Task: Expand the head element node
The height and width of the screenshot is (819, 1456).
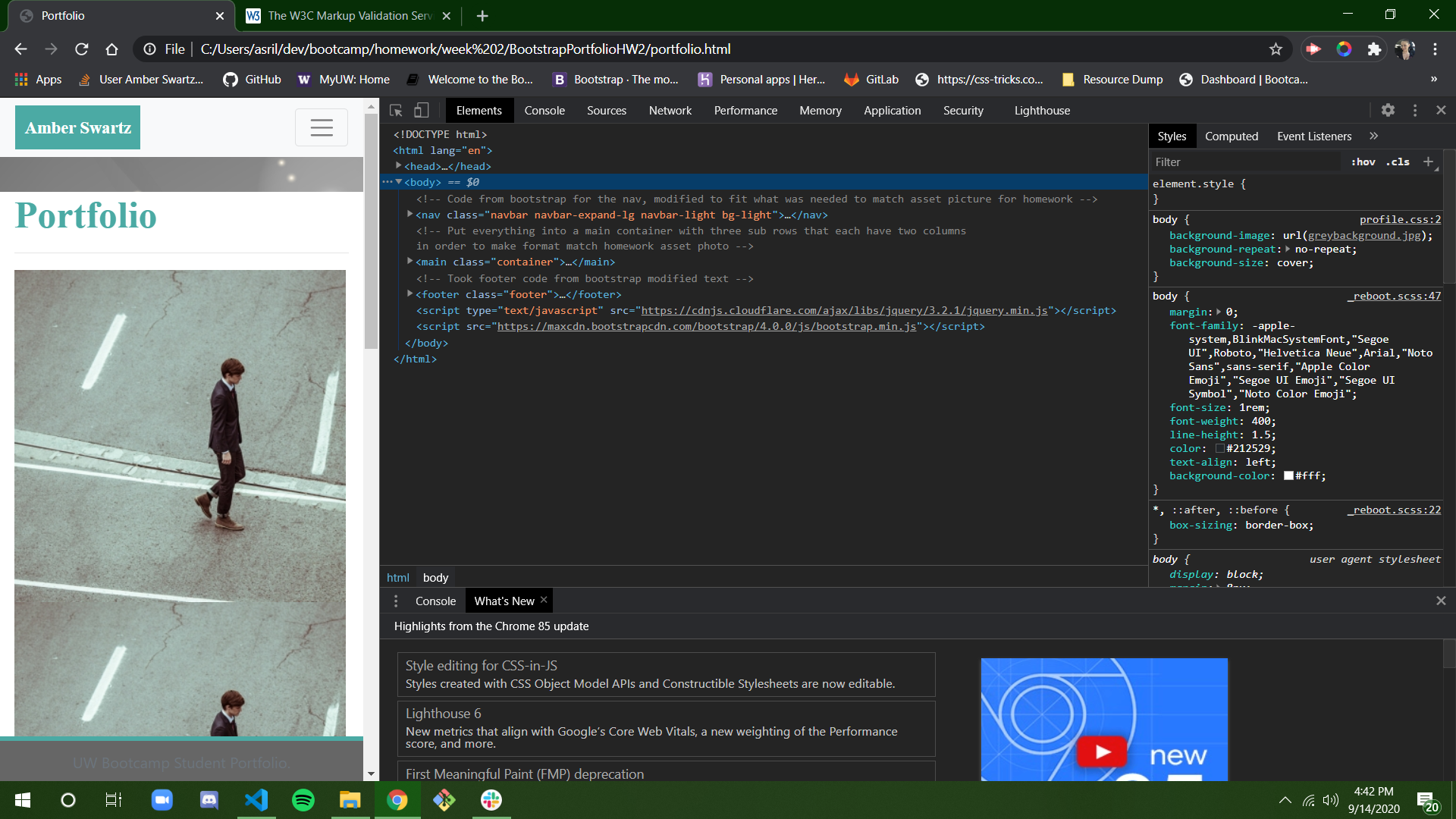Action: (398, 165)
